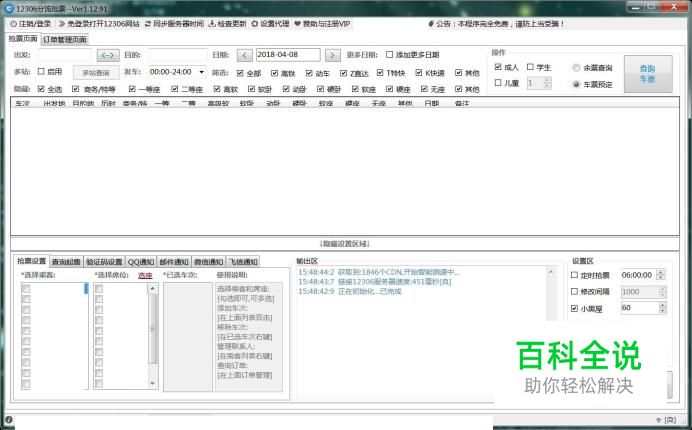Viewport: 692px width, 430px height.
Task: Toggle 成人 passenger checkbox
Action: (x=498, y=67)
